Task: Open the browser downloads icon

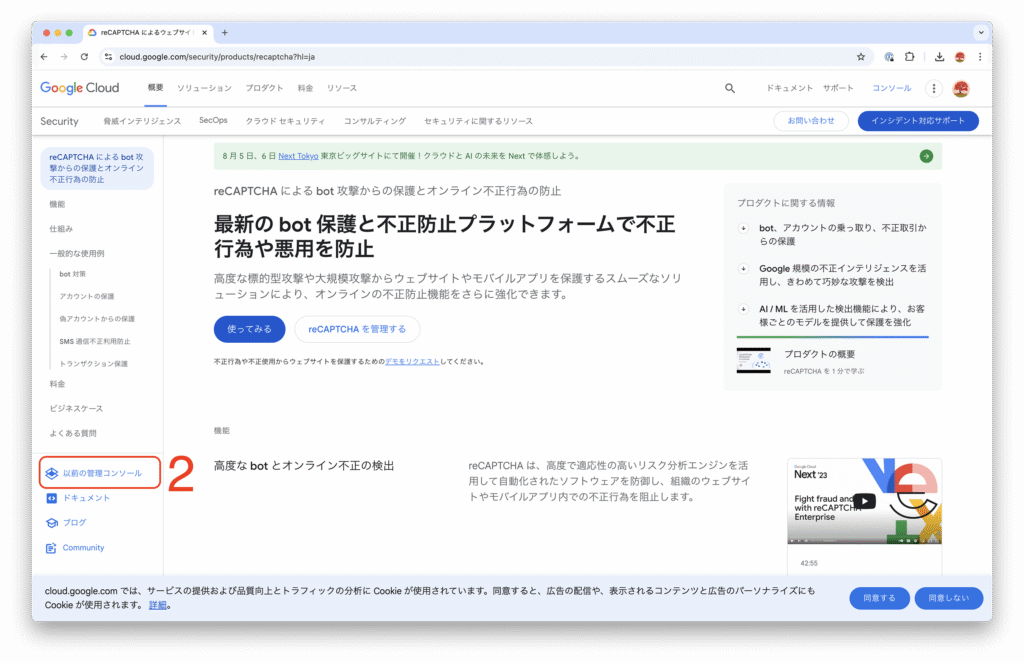Action: [x=939, y=57]
